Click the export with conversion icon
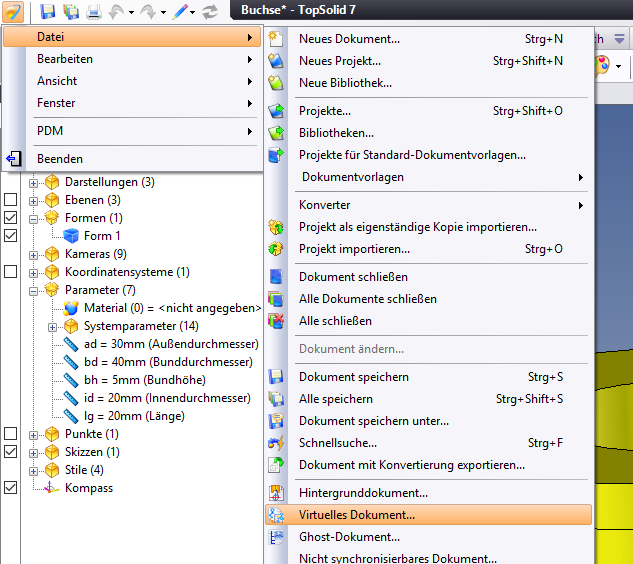Image resolution: width=633 pixels, height=564 pixels. pyautogui.click(x=276, y=465)
